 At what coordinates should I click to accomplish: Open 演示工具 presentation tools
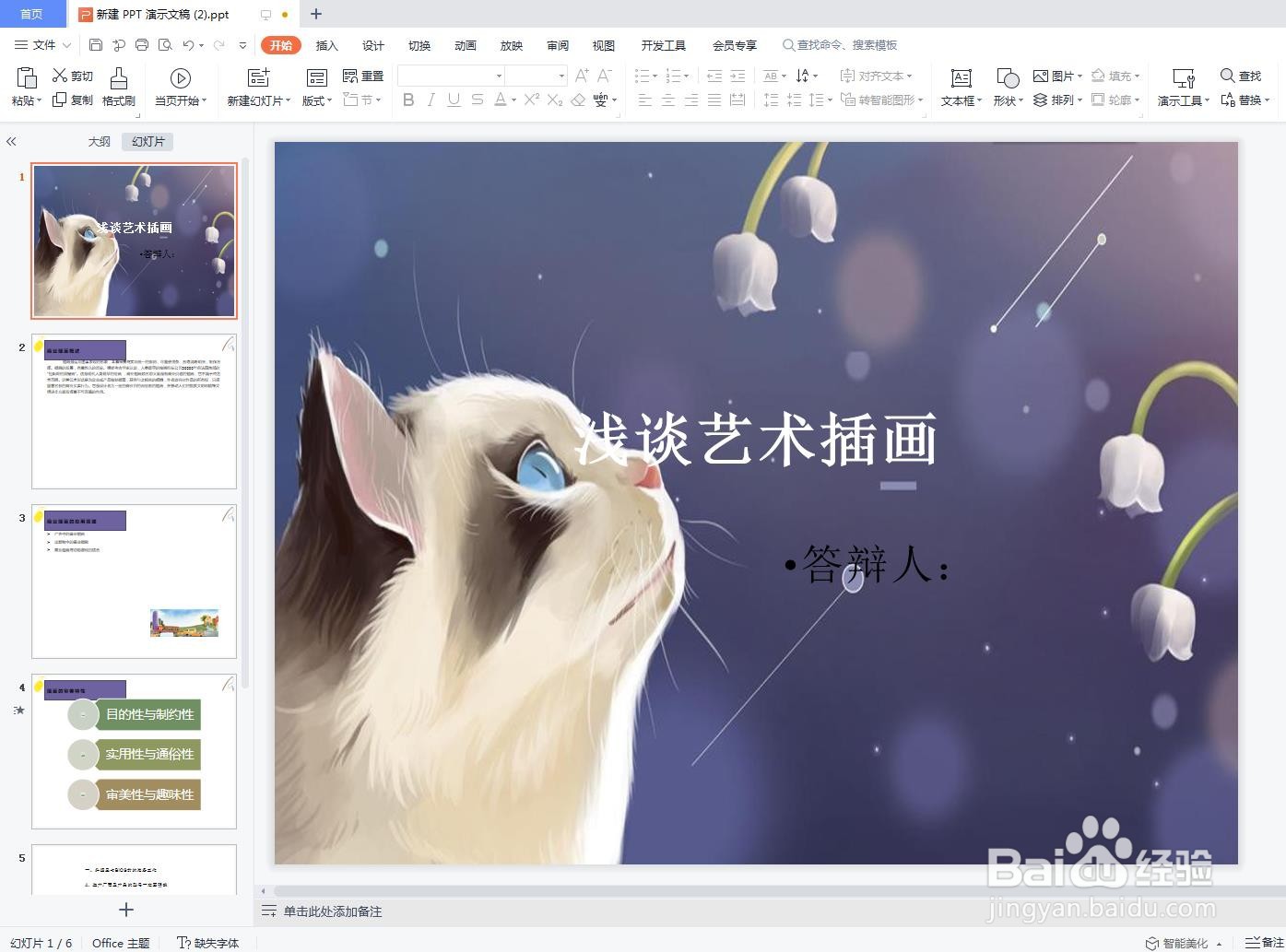click(x=1184, y=87)
